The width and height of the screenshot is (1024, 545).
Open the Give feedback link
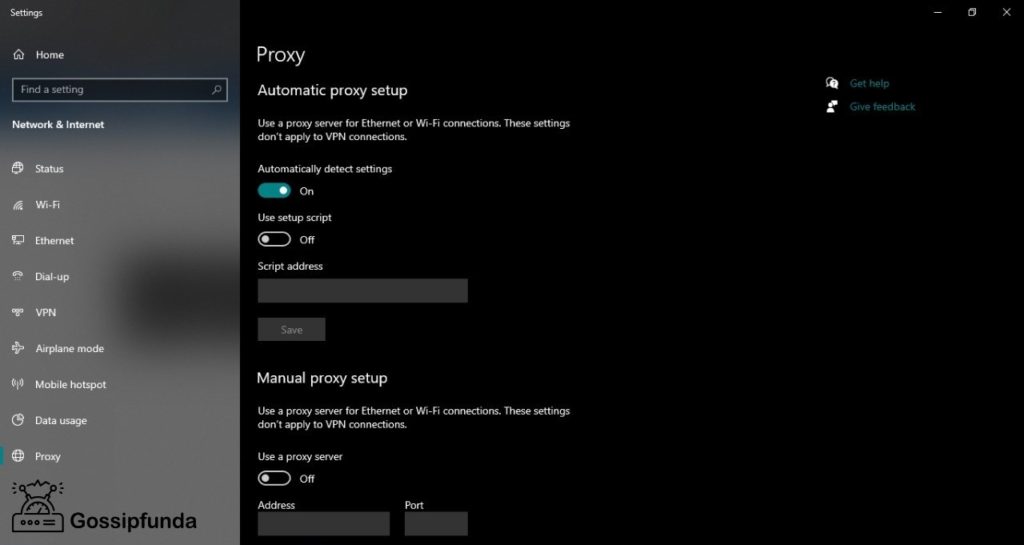882,107
